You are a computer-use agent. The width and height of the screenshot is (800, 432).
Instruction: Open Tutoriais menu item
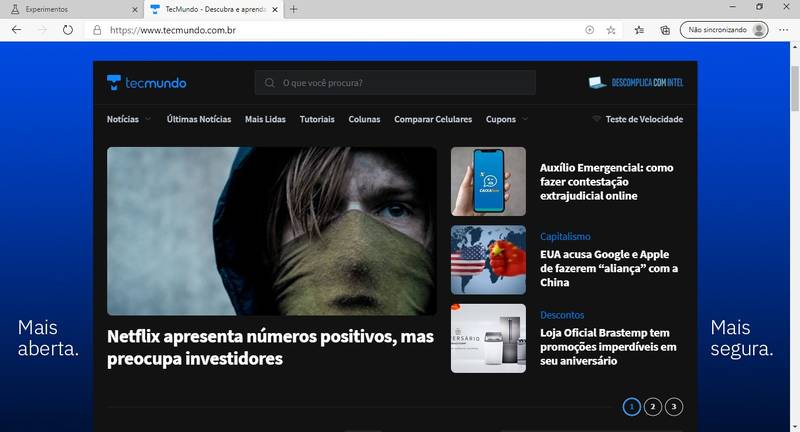click(x=317, y=119)
